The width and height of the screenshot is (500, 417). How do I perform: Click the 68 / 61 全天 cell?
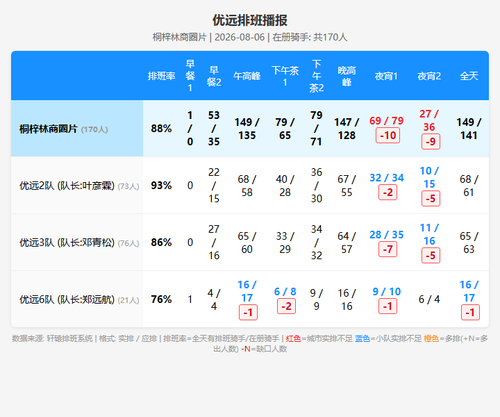[469, 186]
